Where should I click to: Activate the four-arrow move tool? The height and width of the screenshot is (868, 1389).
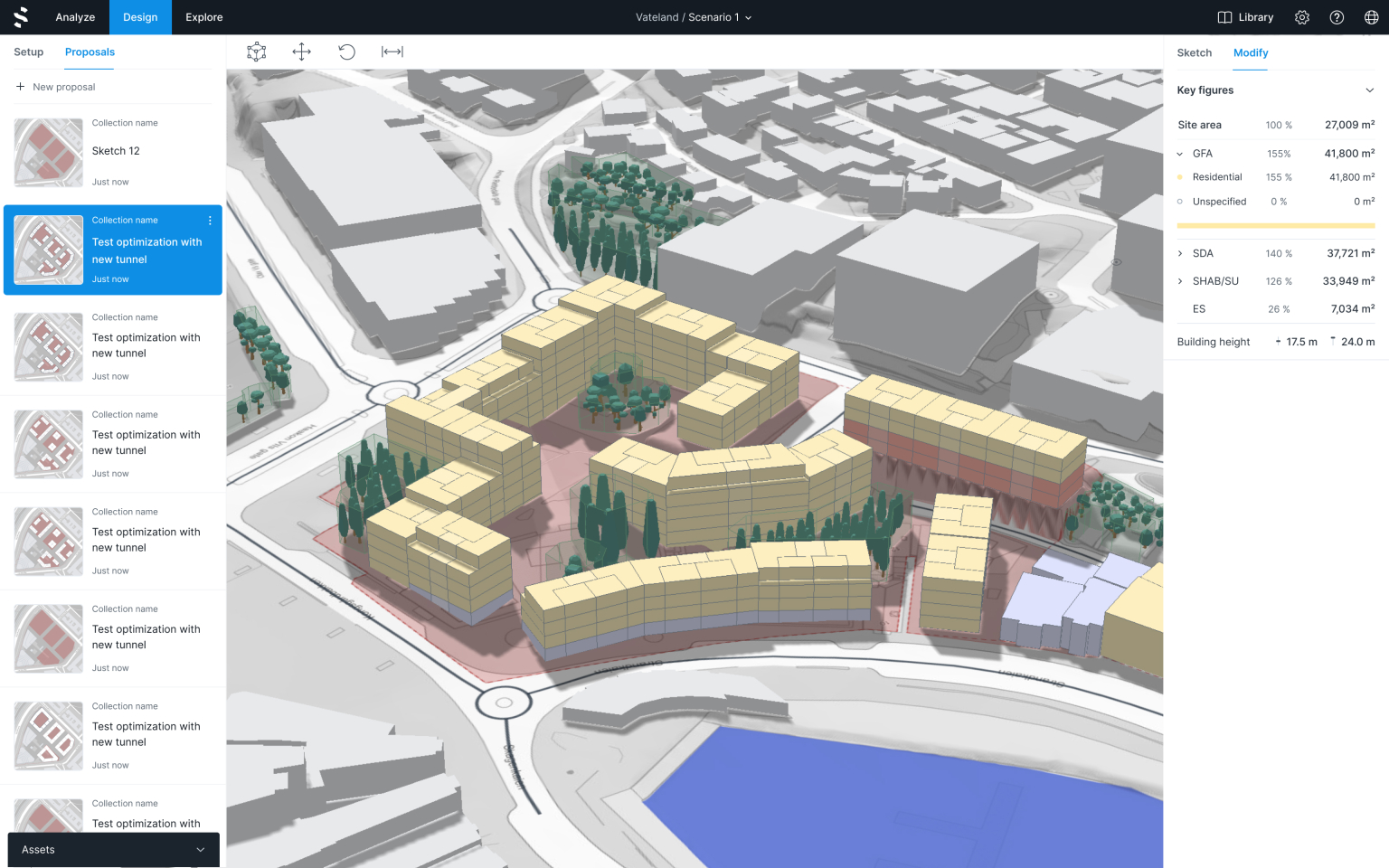302,52
